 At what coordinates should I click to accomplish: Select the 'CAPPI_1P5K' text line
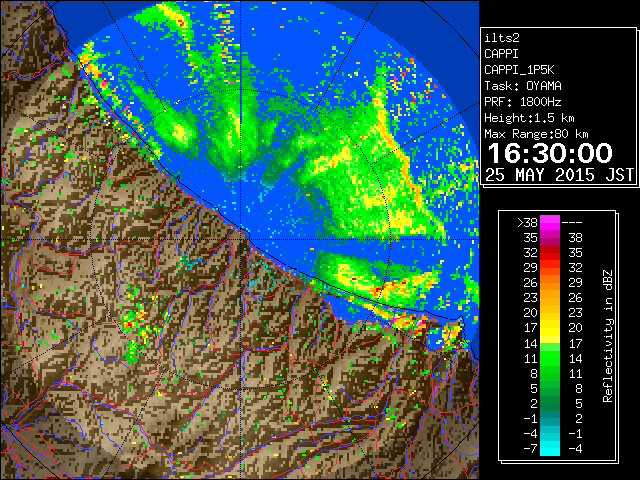(519, 70)
